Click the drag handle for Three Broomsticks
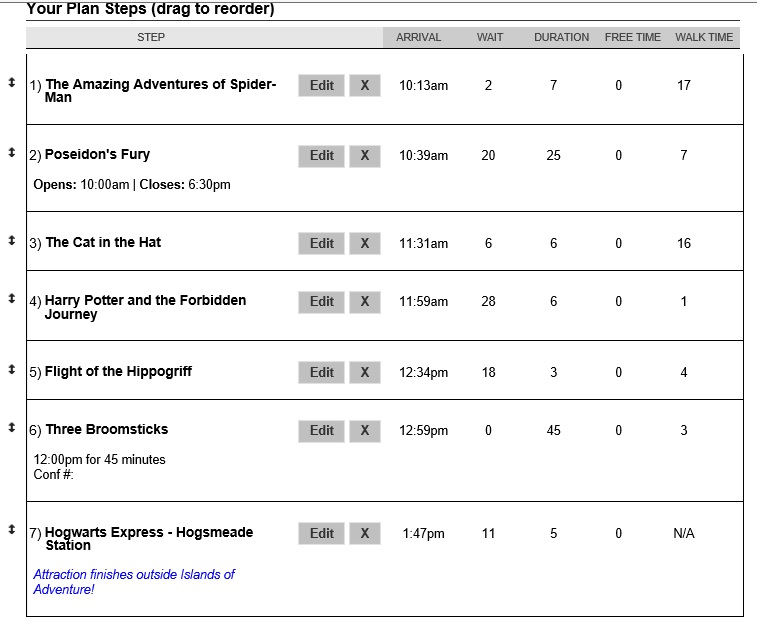 pyautogui.click(x=11, y=427)
